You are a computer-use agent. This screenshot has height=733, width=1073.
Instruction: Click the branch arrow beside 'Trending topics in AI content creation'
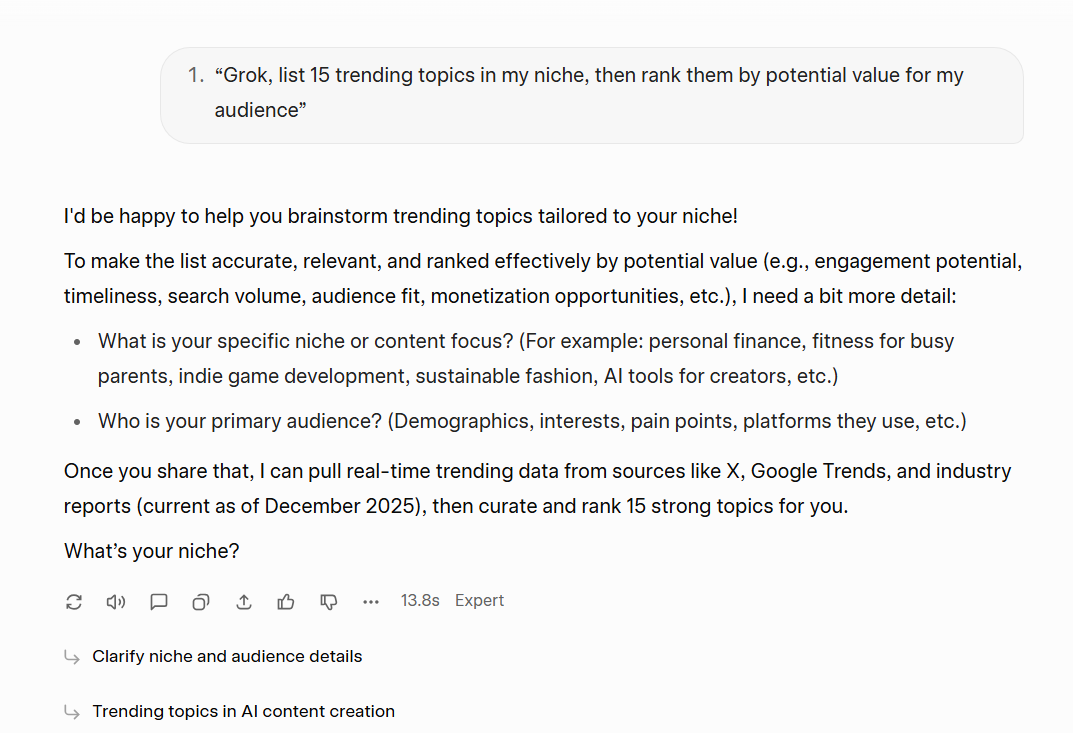click(x=71, y=712)
